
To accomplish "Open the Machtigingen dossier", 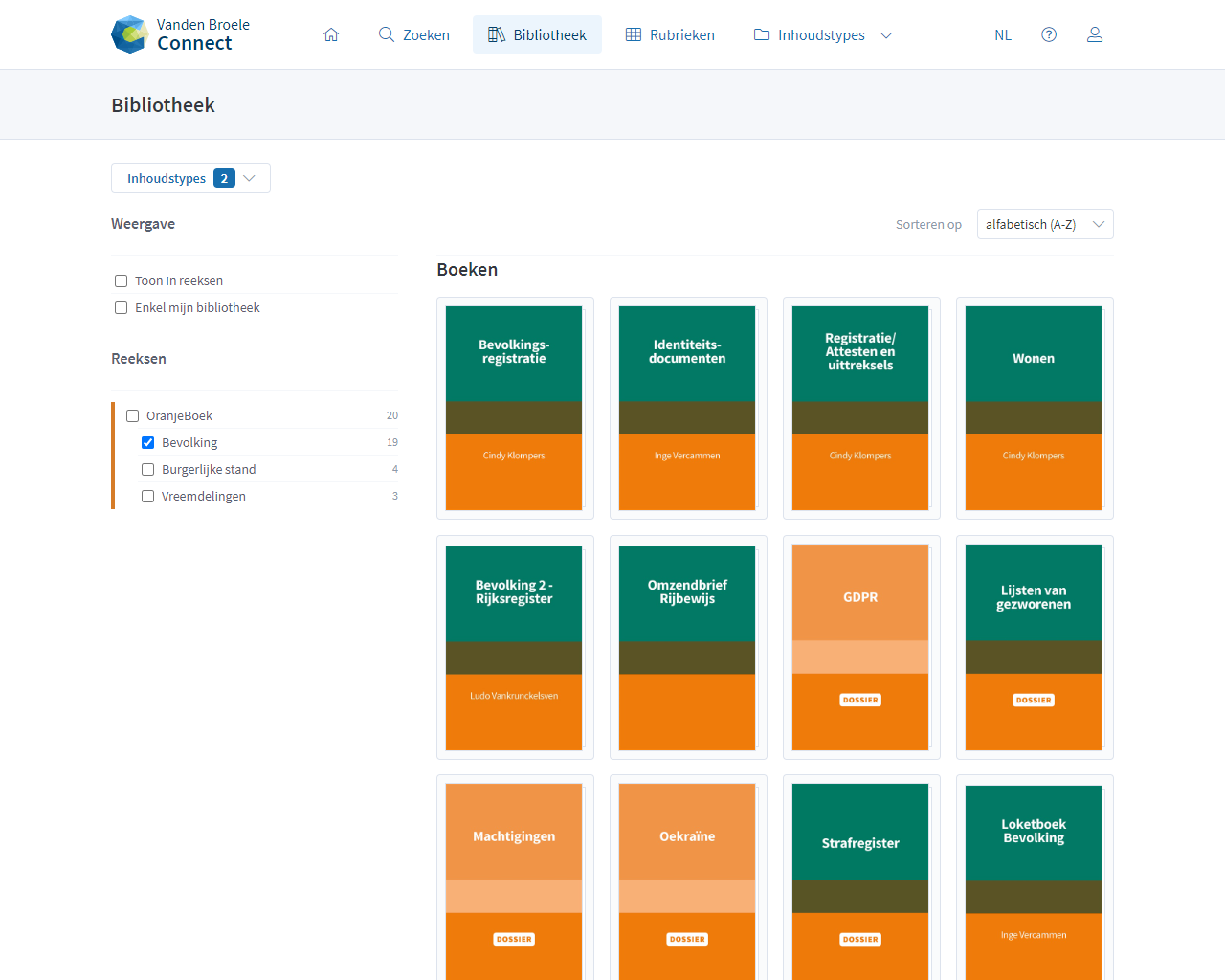I will (515, 878).
